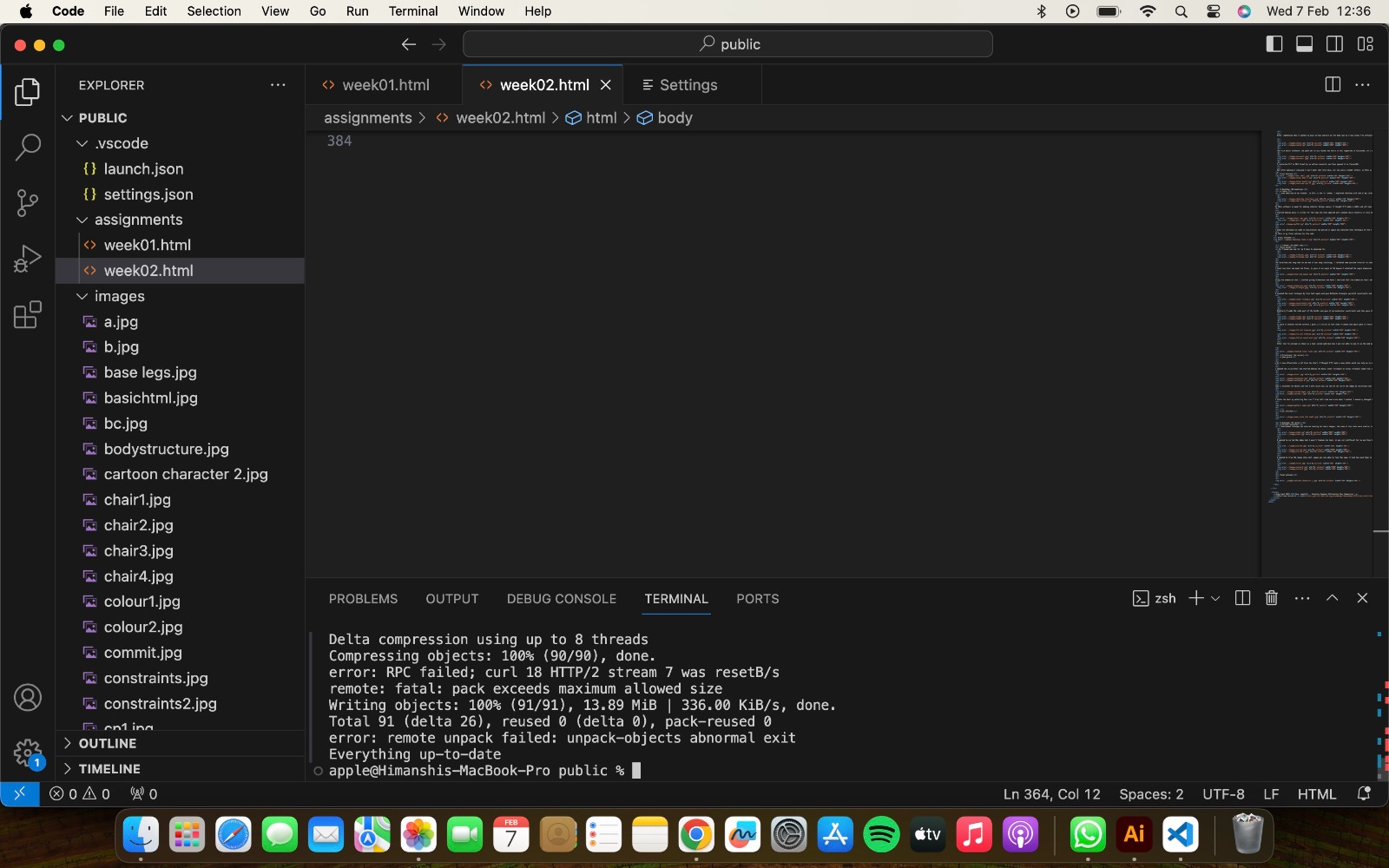Viewport: 1389px width, 868px height.
Task: Split the terminal pane
Action: (x=1242, y=598)
